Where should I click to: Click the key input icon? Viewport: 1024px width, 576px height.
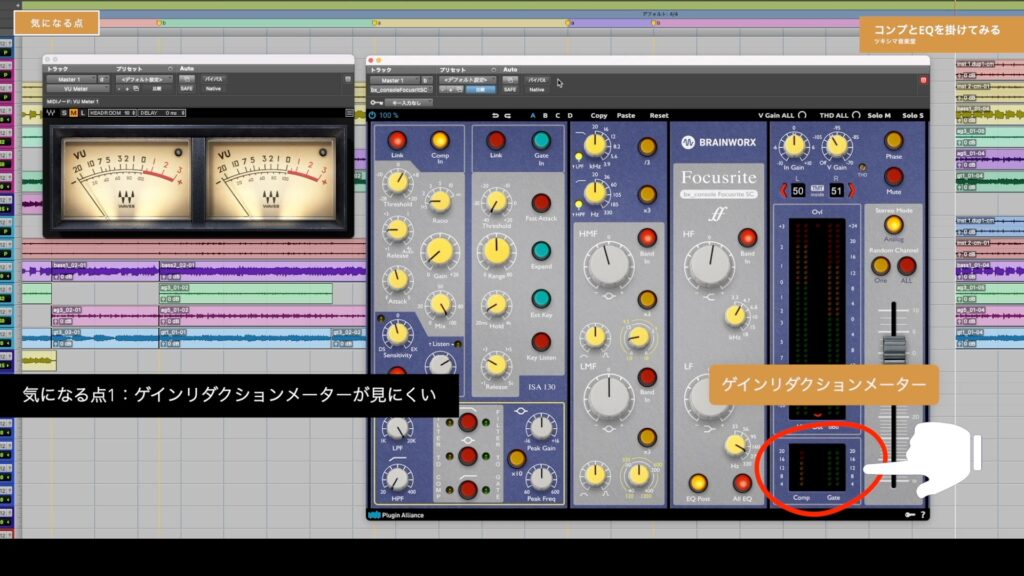[x=376, y=103]
